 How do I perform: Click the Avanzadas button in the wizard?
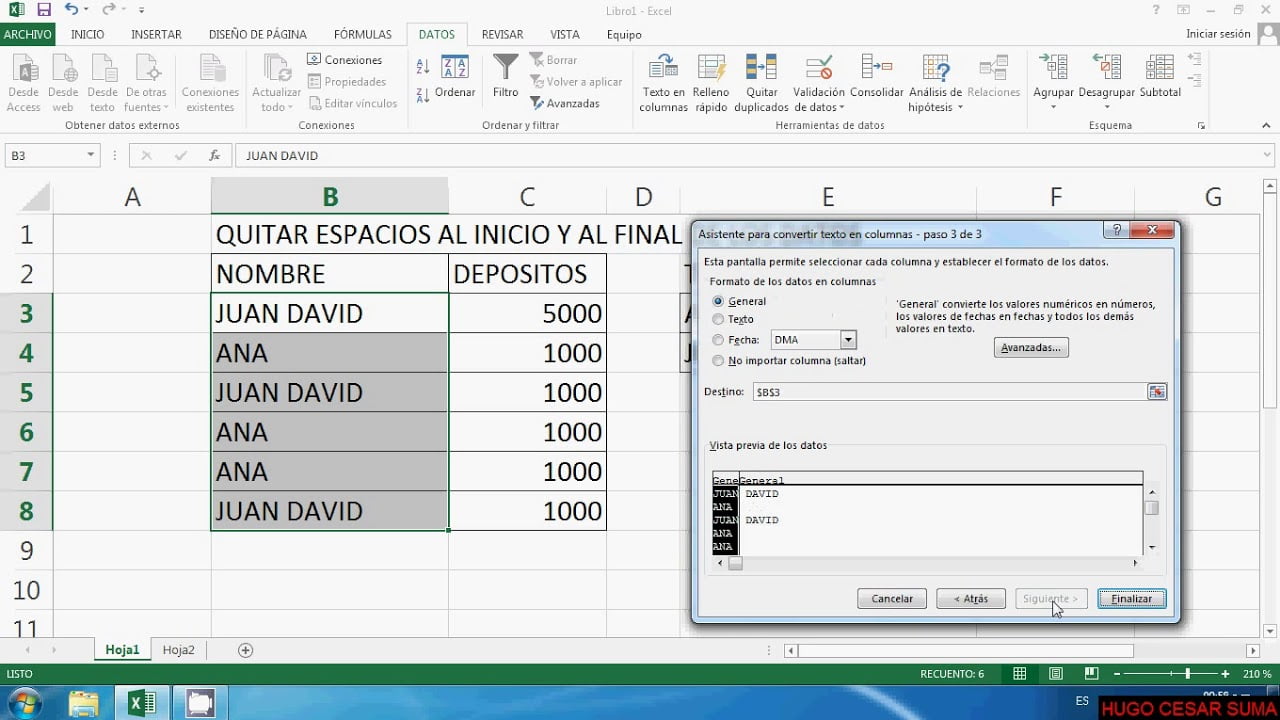(1031, 347)
